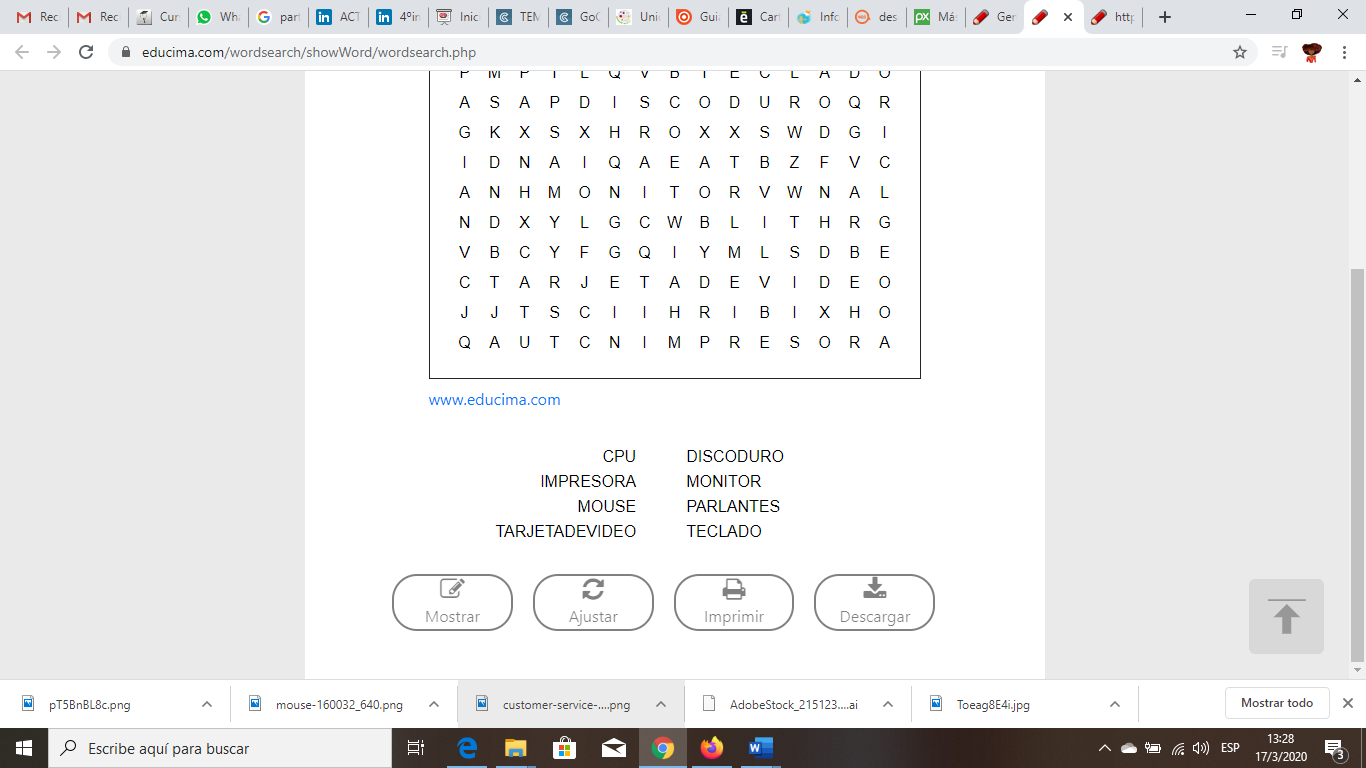
Task: Click the volume speaker tray icon
Action: pyautogui.click(x=1202, y=748)
